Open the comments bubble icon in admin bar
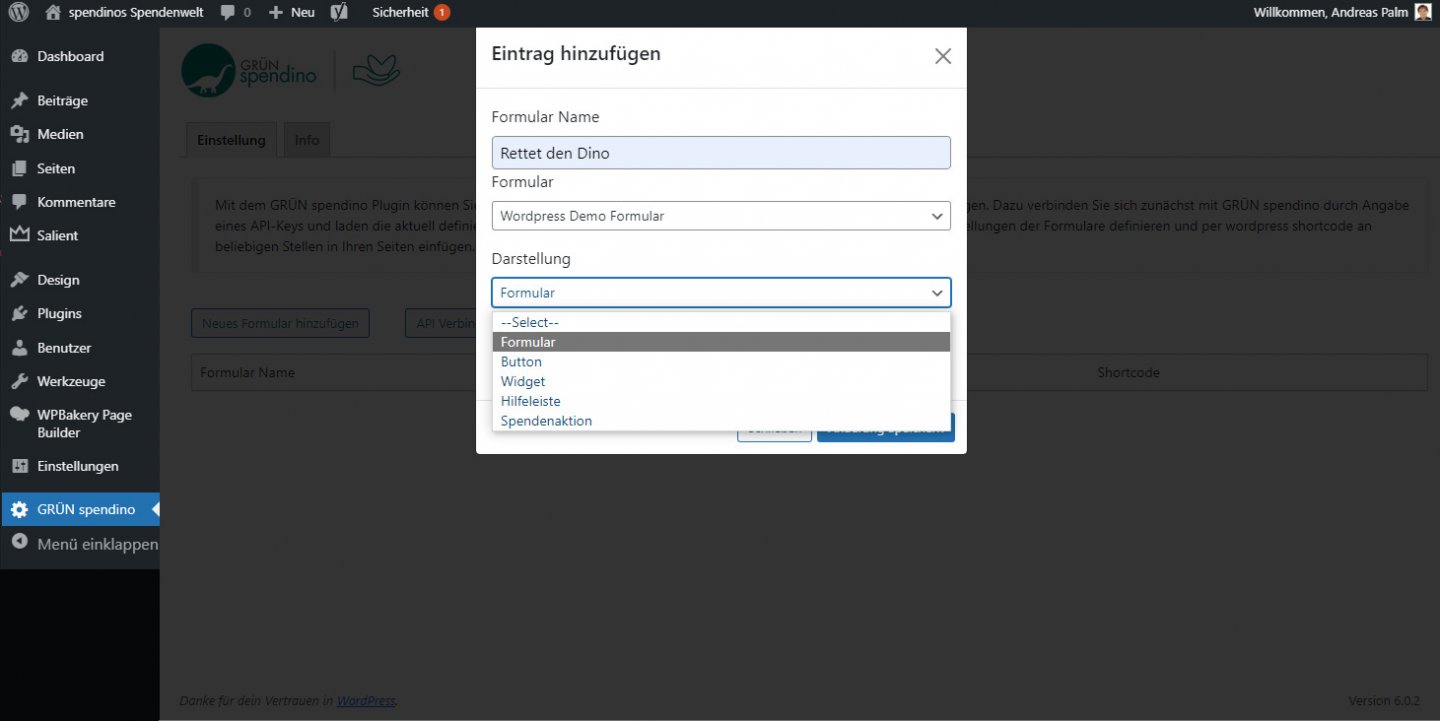Screen dimensions: 1440x721 (x=229, y=13)
